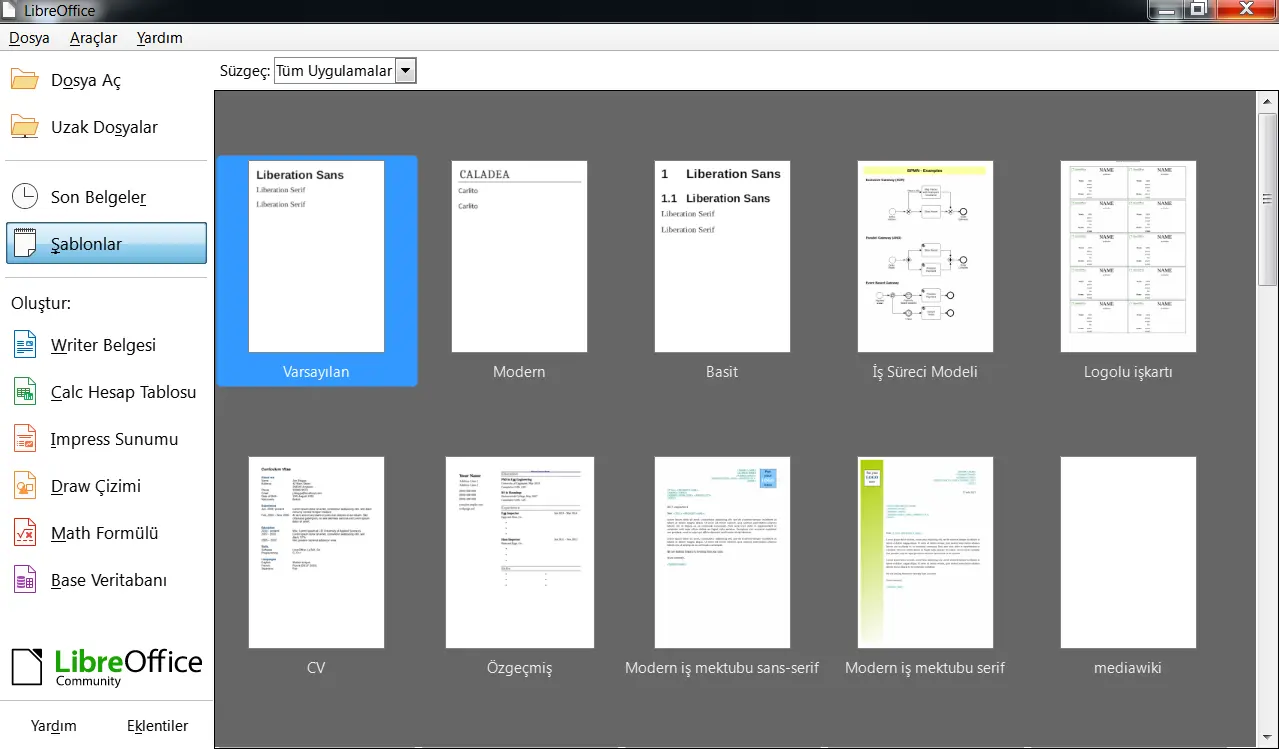The height and width of the screenshot is (749, 1279).
Task: Select the Logolu işkartı template thumbnail
Action: 1128,257
